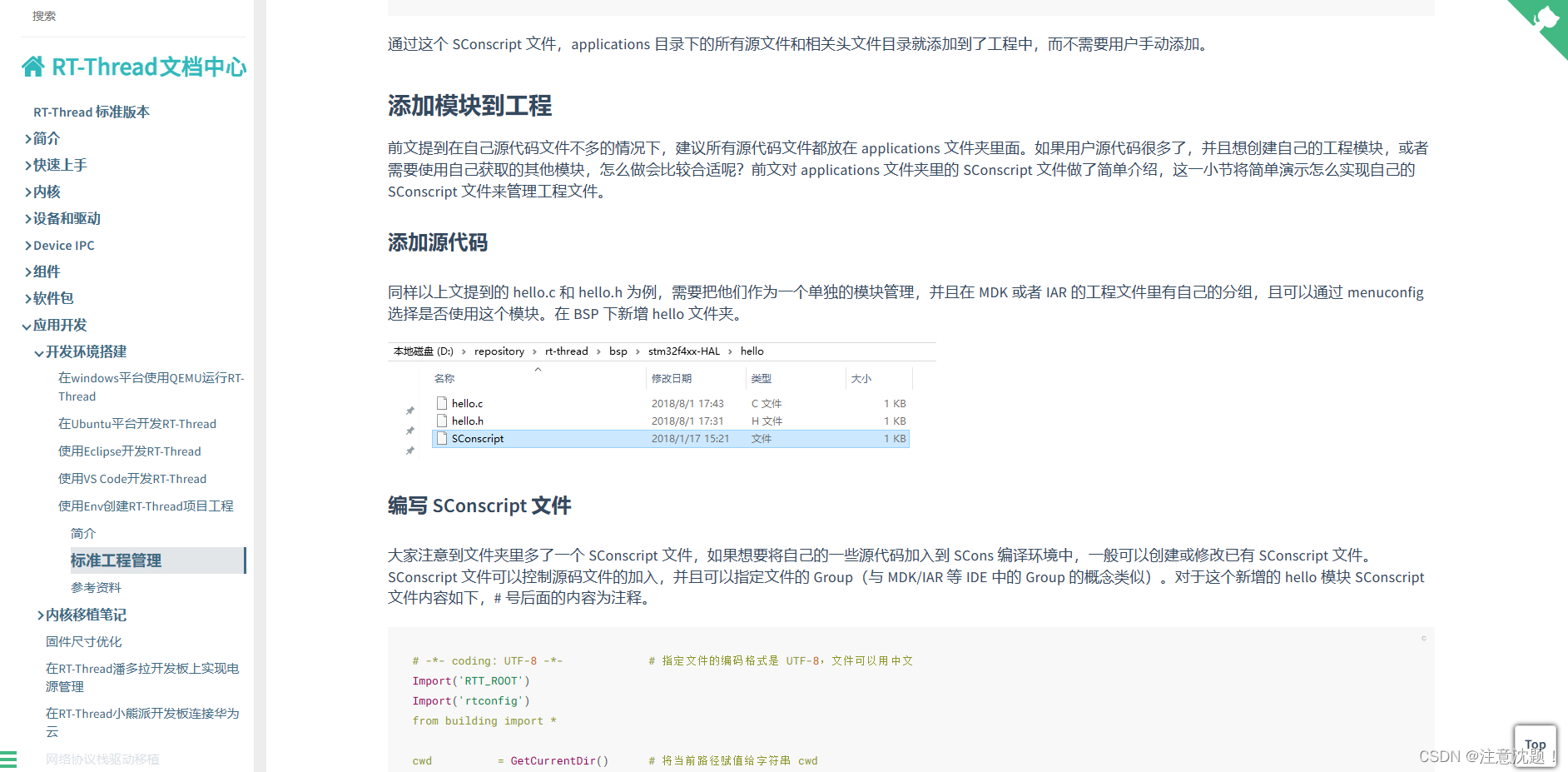This screenshot has height=772, width=1568.
Task: Click 'stm32f4xx-HAL' in the path breadcrumb image
Action: (684, 351)
